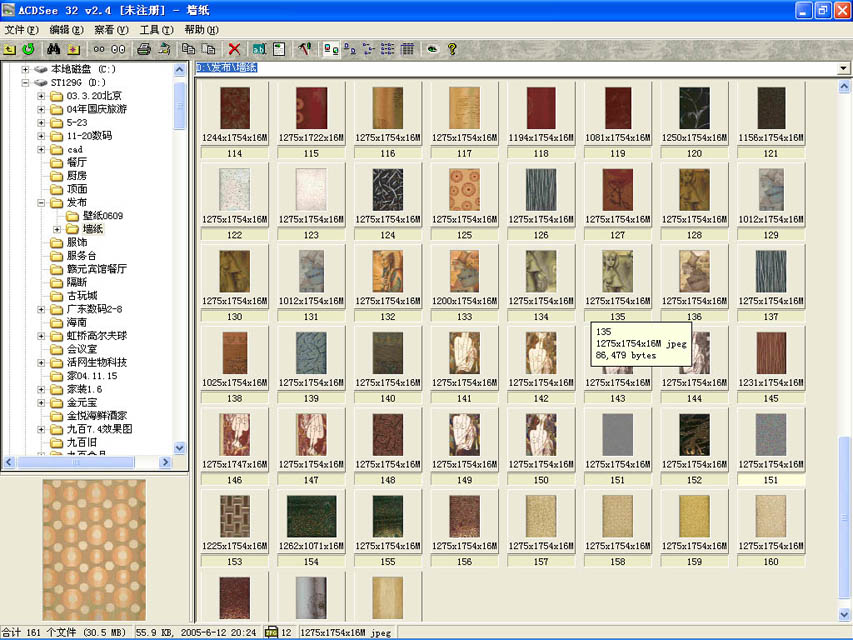Delete the selection with the red X icon
This screenshot has width=853, height=640.
234,48
